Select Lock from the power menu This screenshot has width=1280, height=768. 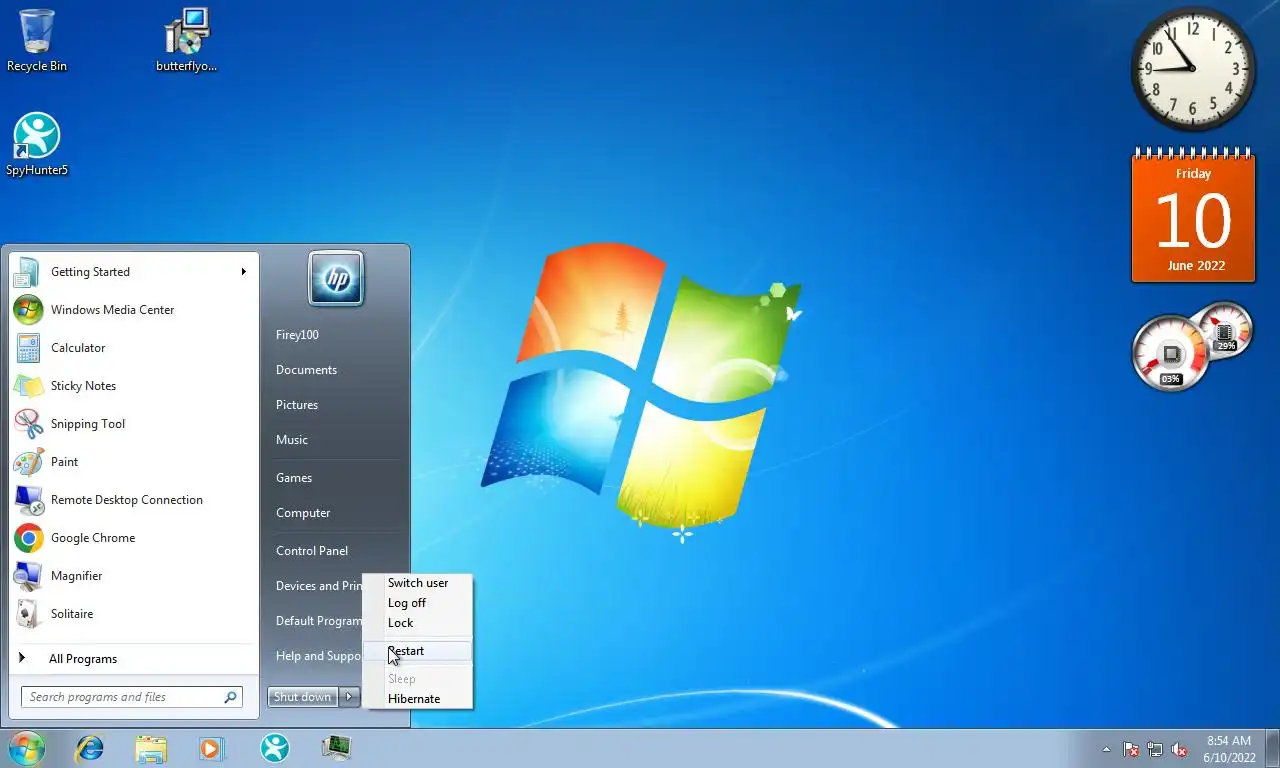[417, 623]
